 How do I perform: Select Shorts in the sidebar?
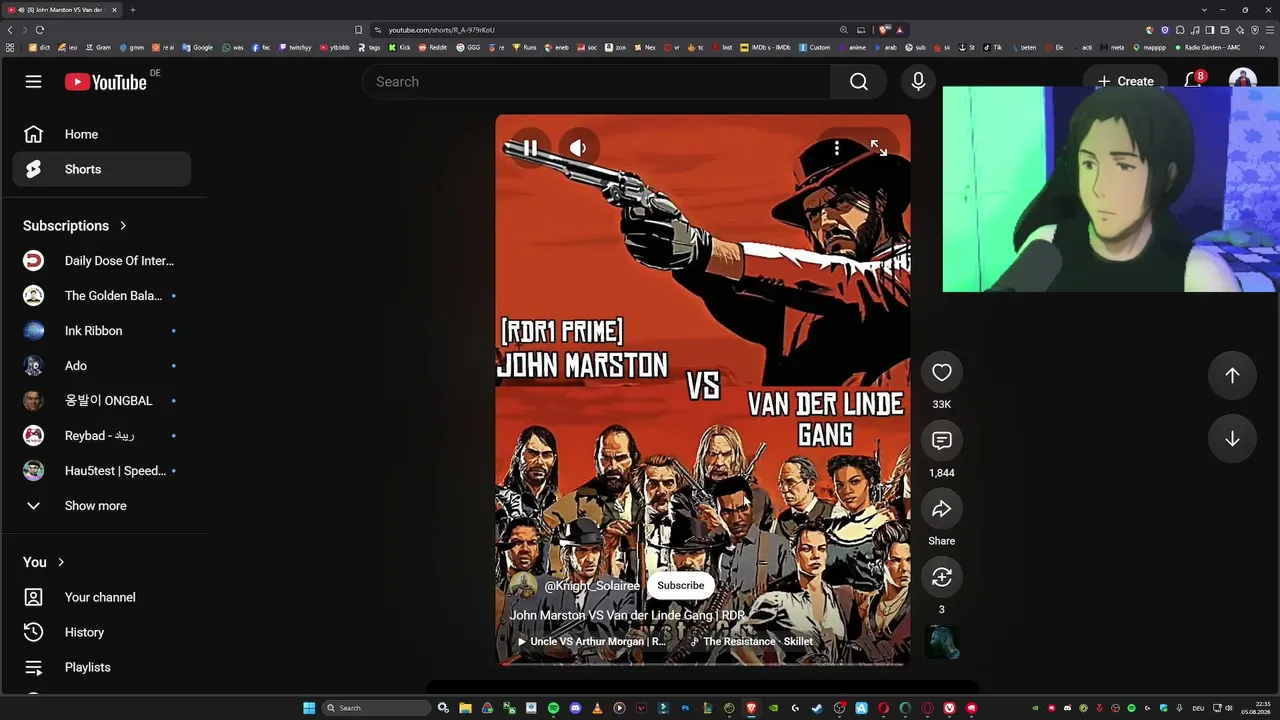click(101, 169)
